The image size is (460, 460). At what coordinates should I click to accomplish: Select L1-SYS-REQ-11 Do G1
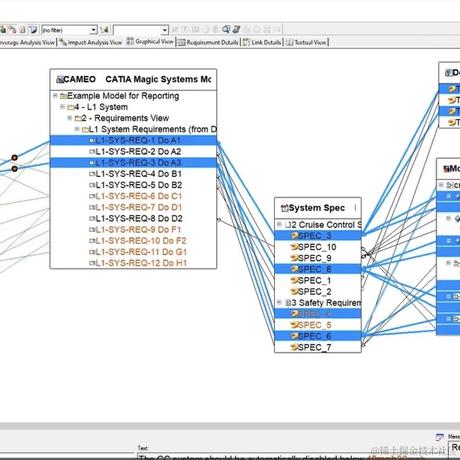click(x=133, y=252)
